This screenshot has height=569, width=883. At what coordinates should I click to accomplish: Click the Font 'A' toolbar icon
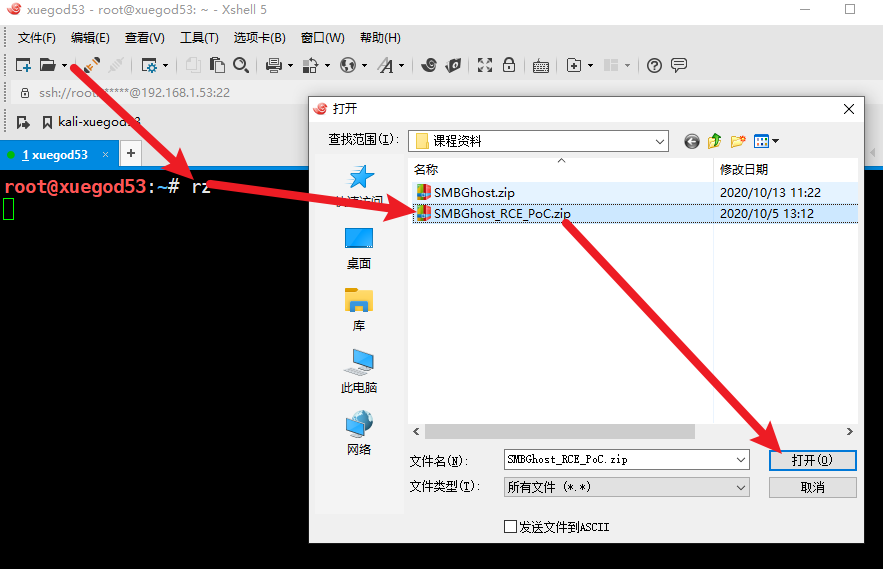(385, 65)
